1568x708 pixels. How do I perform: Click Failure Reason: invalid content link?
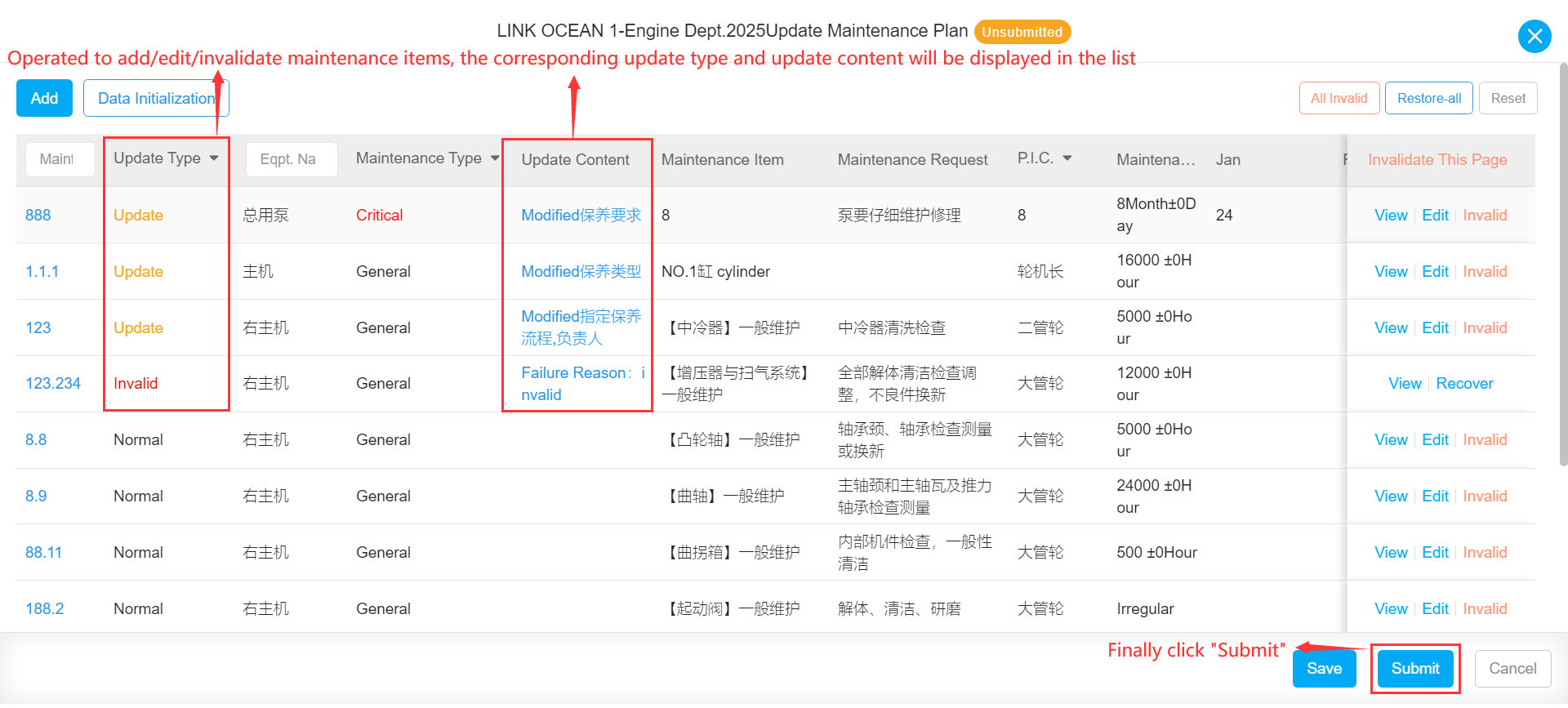583,384
